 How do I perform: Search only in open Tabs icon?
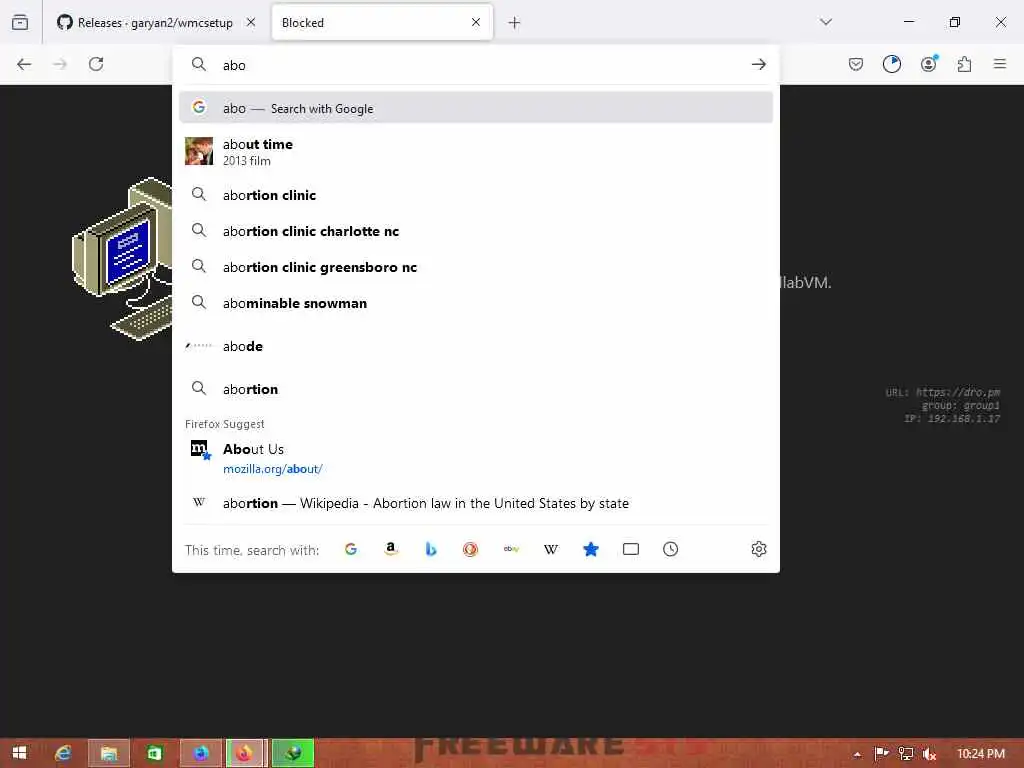tap(631, 549)
